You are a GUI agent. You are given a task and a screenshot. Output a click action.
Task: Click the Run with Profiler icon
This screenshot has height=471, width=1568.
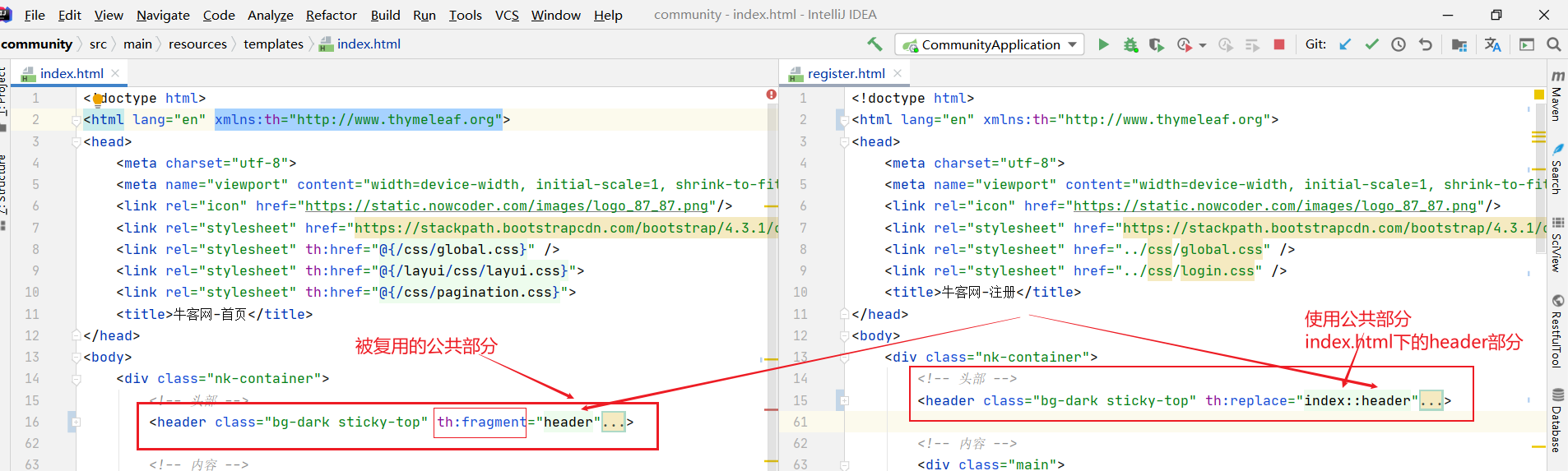click(x=1185, y=44)
